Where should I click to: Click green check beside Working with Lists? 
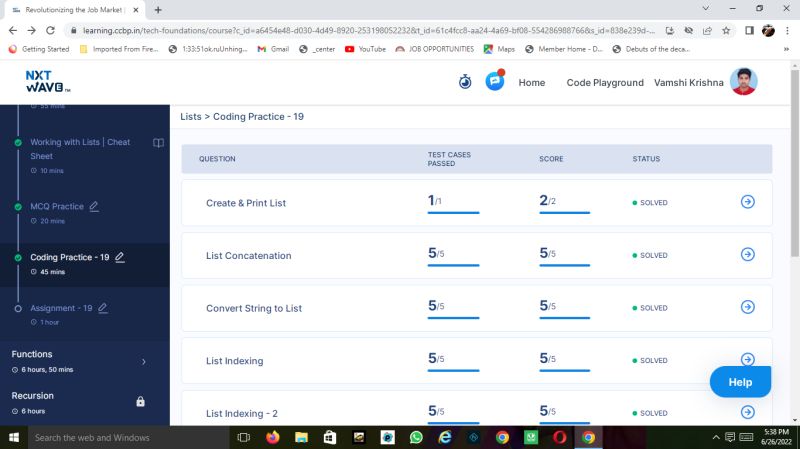coord(18,143)
